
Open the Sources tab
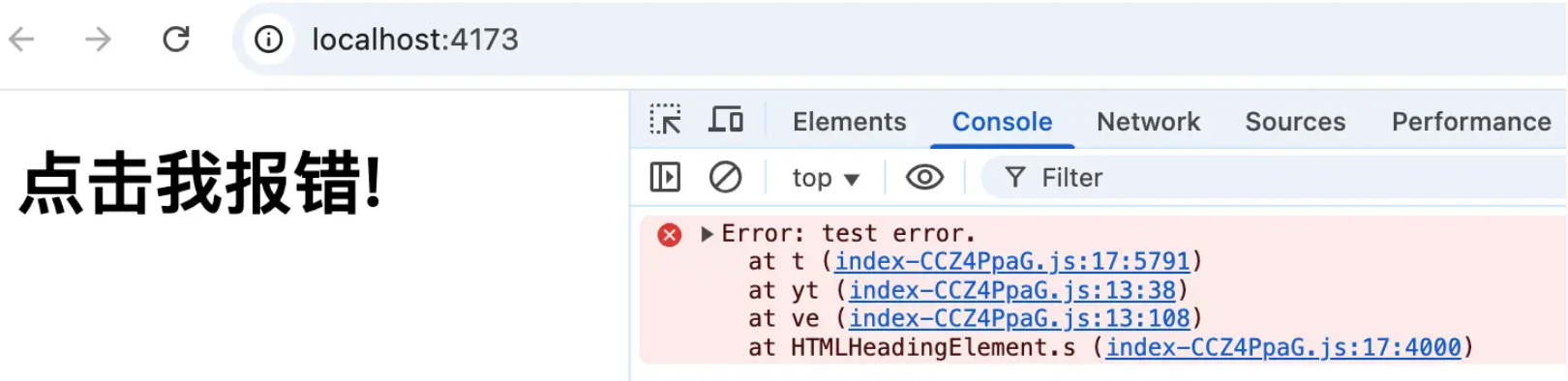[1295, 122]
